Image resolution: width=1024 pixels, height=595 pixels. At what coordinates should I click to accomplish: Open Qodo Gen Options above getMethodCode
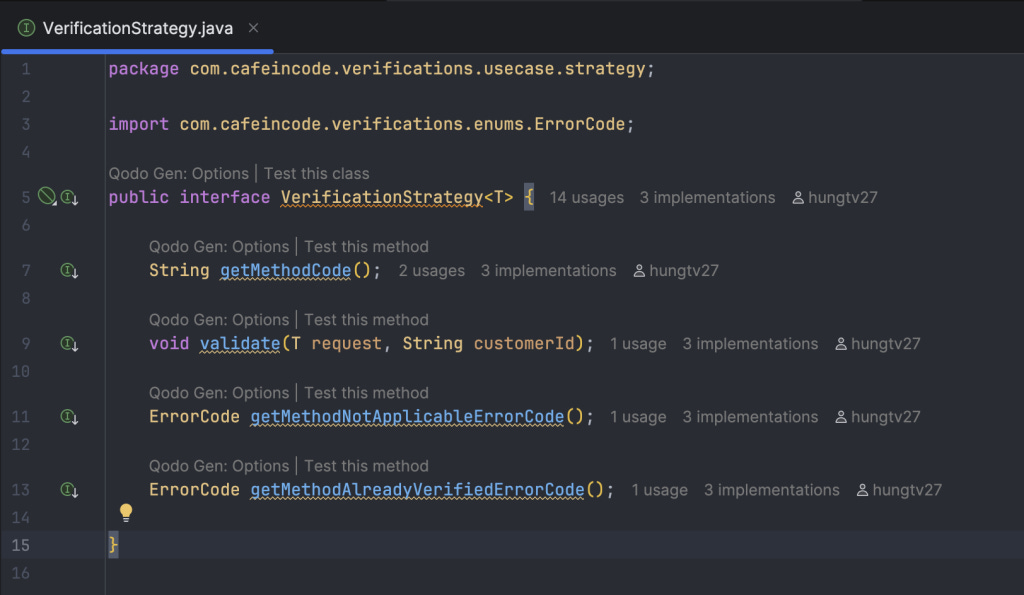tap(219, 247)
